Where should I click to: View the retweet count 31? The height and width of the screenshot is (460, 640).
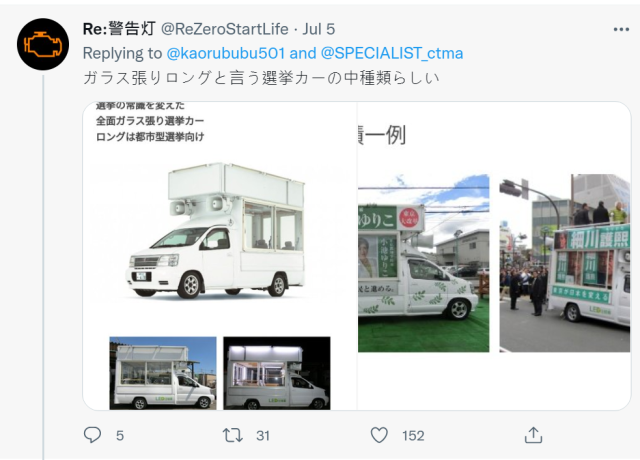tap(263, 436)
